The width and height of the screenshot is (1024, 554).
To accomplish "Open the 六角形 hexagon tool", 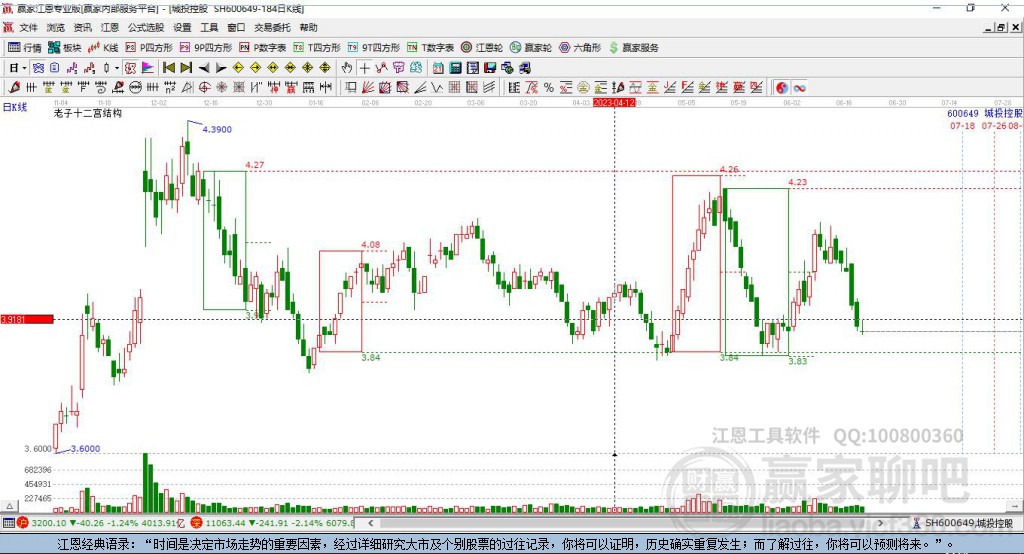I will point(580,48).
